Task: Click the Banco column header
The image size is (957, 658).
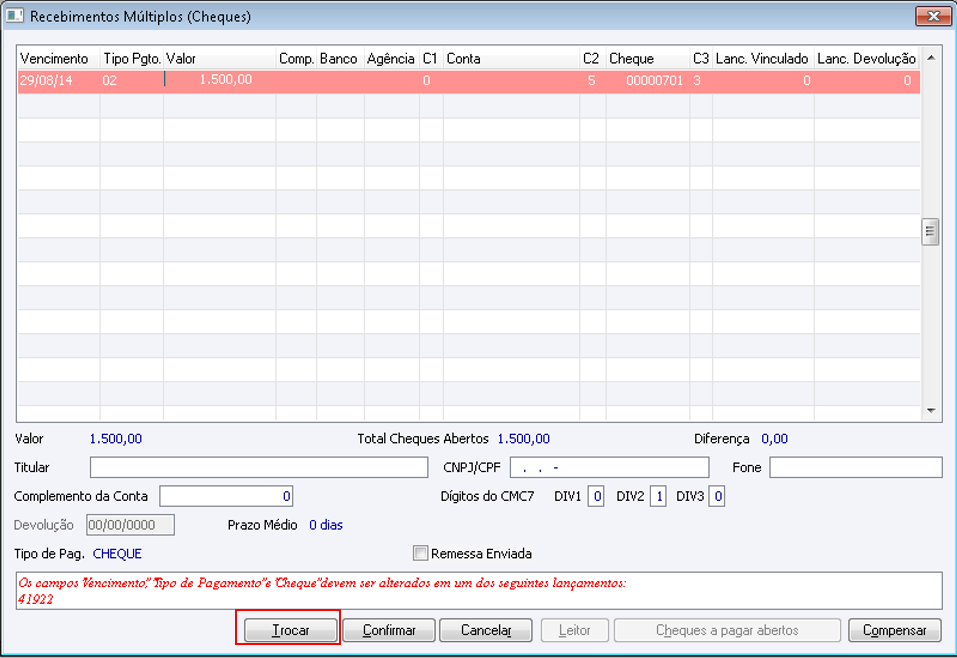Action: pyautogui.click(x=341, y=59)
